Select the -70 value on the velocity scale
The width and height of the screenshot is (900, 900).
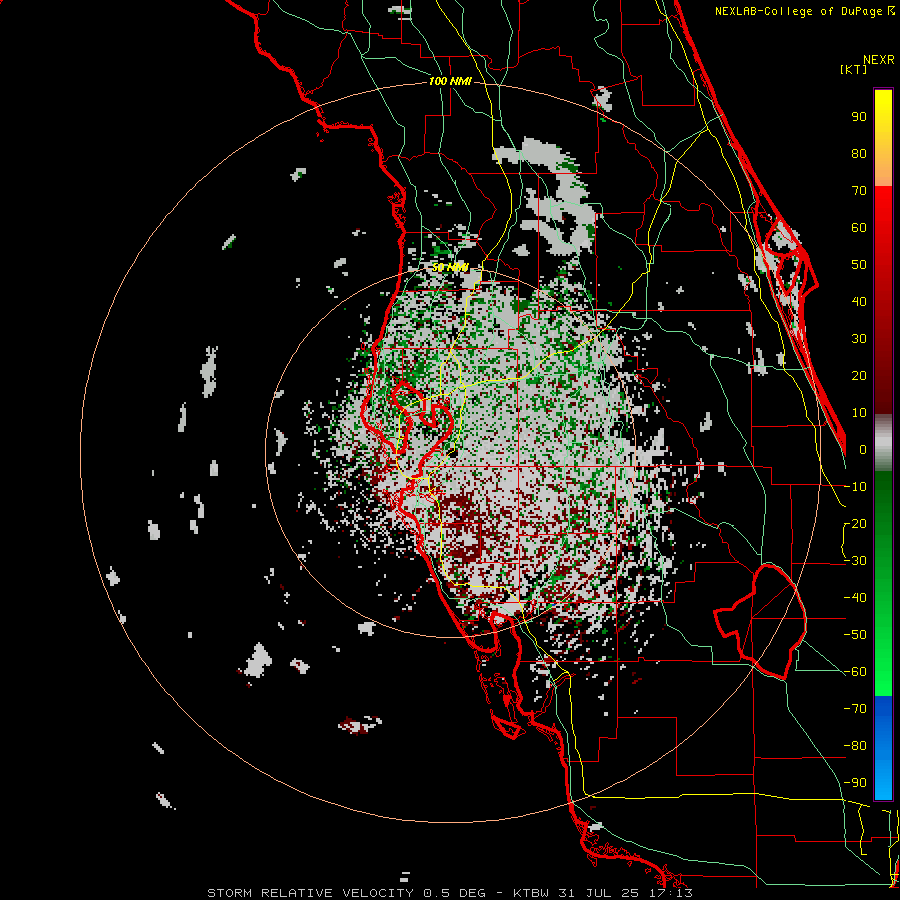[855, 709]
